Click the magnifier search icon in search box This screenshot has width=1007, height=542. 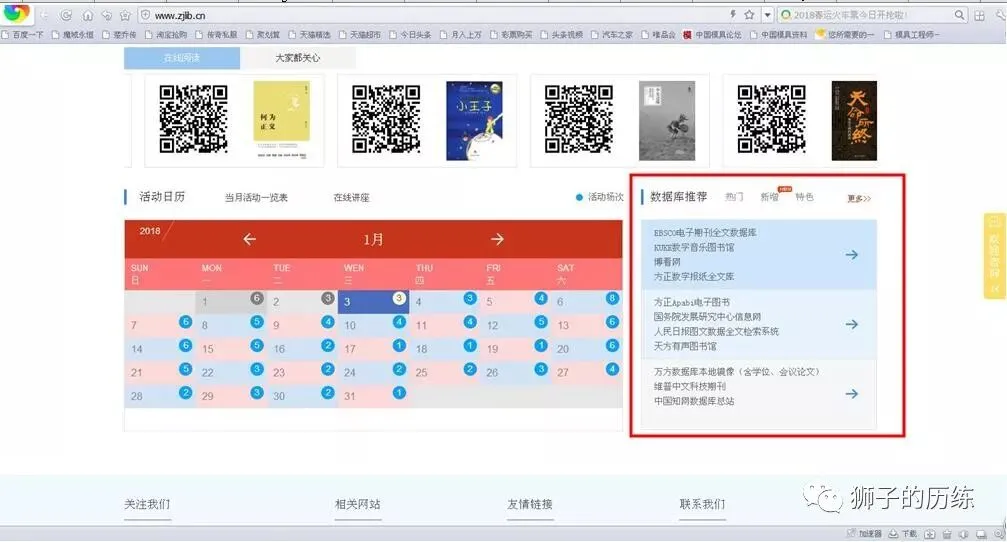(959, 15)
